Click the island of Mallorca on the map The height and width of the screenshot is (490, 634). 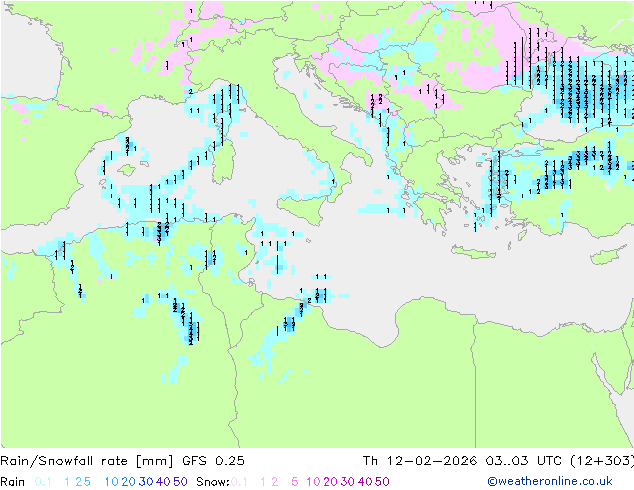(x=127, y=170)
